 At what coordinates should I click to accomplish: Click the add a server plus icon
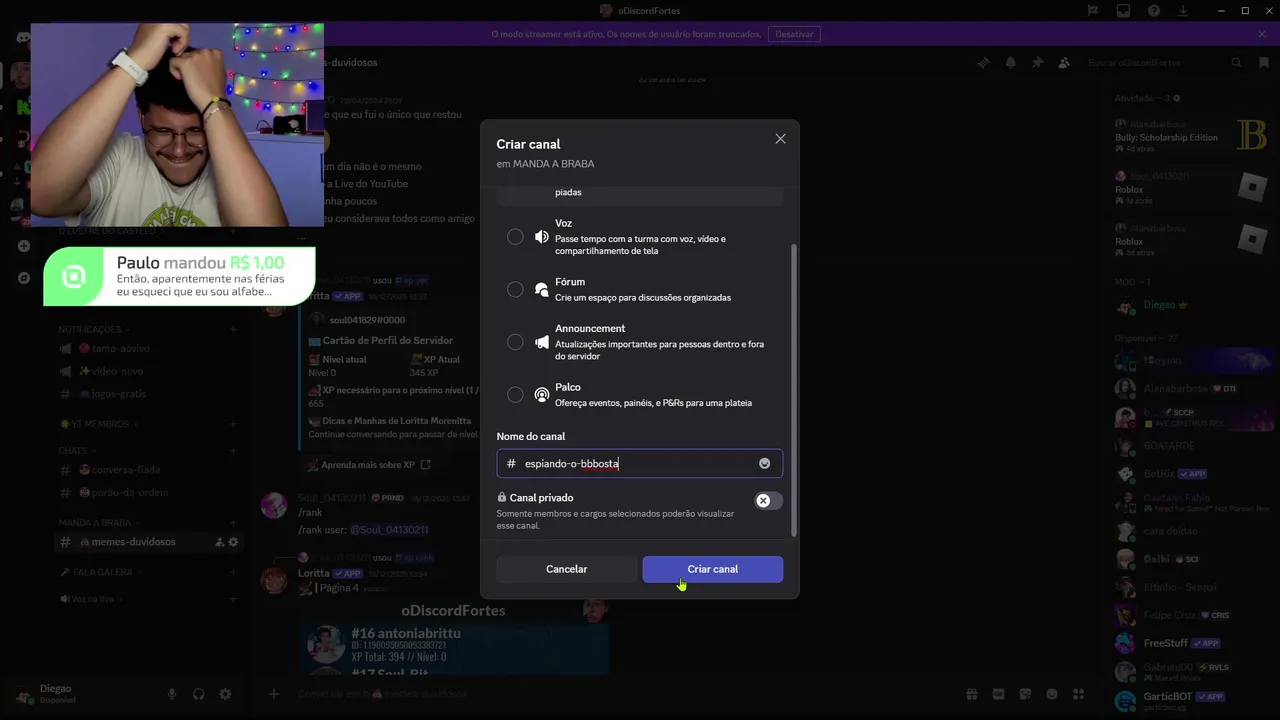click(x=23, y=246)
